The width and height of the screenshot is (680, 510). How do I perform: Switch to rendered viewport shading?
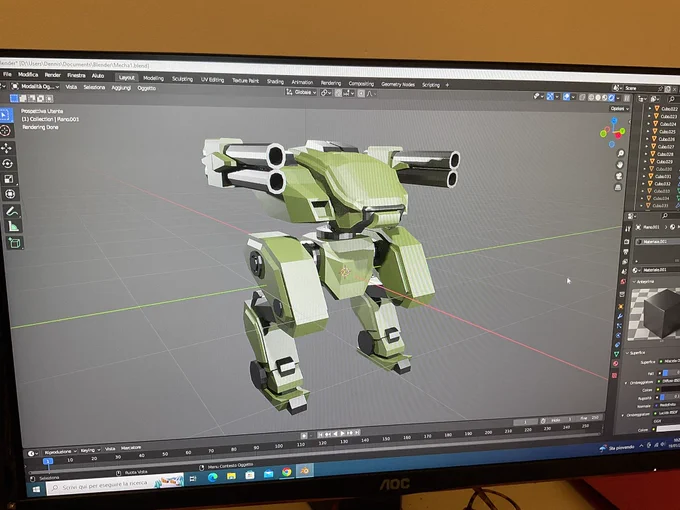(x=611, y=98)
